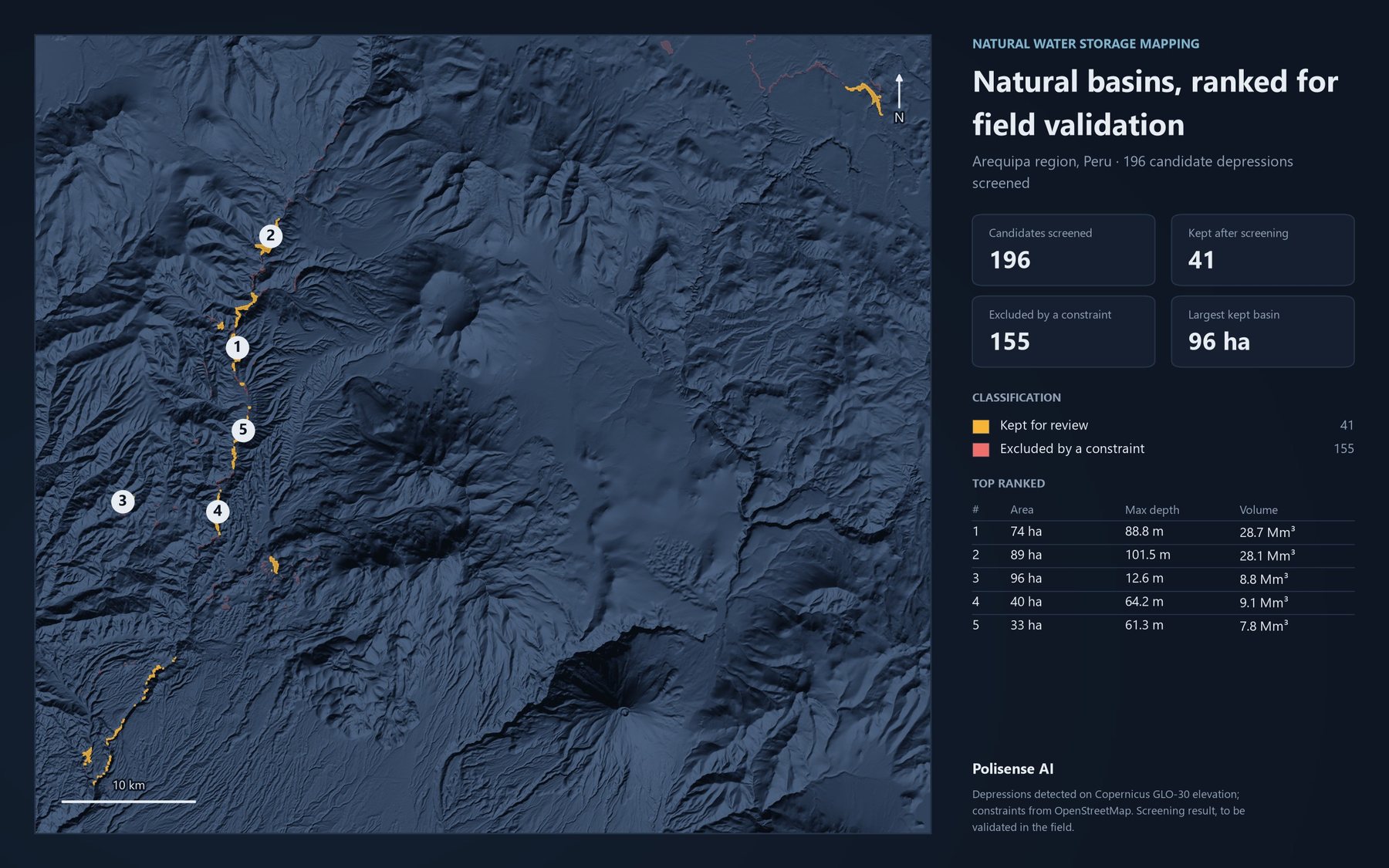Click the '74 ha' area cell
The image size is (1389, 868).
point(1026,532)
